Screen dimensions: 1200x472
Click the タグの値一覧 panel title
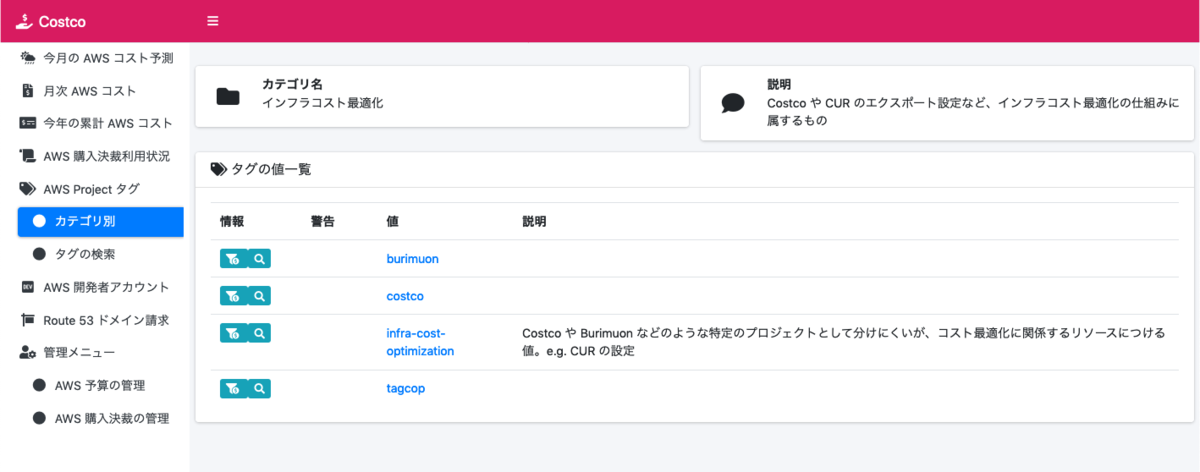271,169
